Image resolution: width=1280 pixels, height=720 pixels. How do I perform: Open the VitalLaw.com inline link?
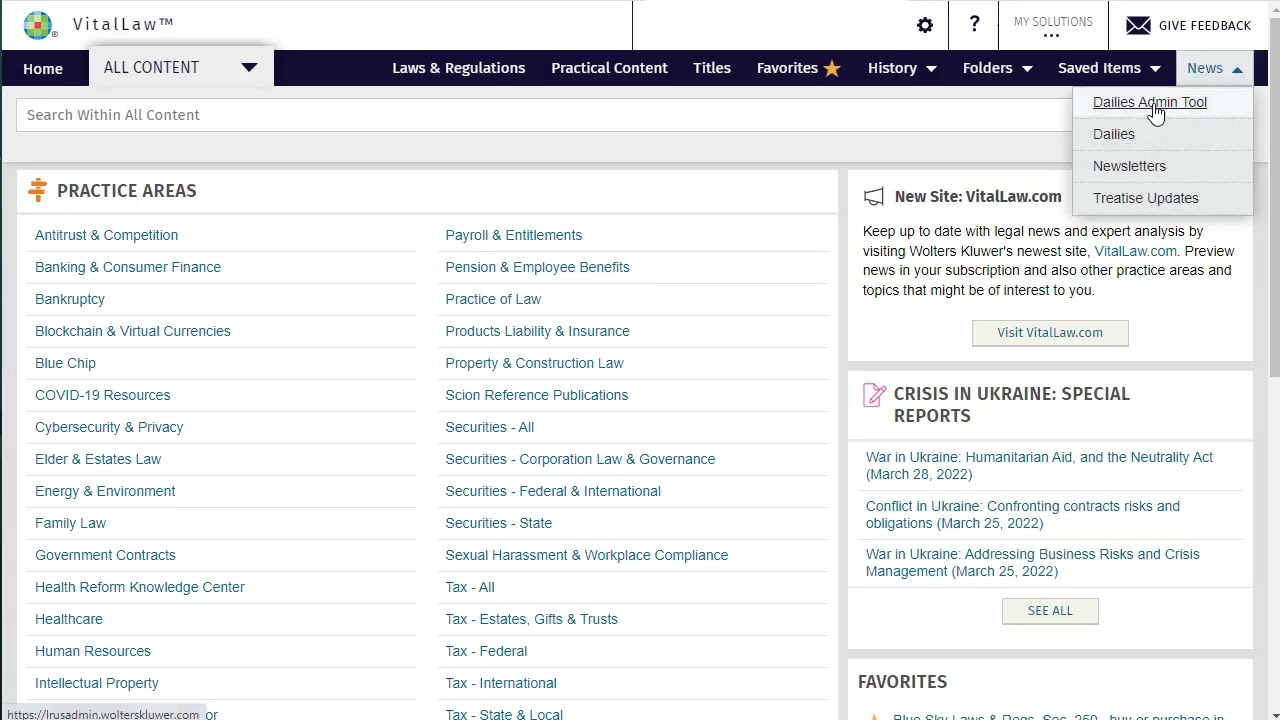pos(1136,251)
